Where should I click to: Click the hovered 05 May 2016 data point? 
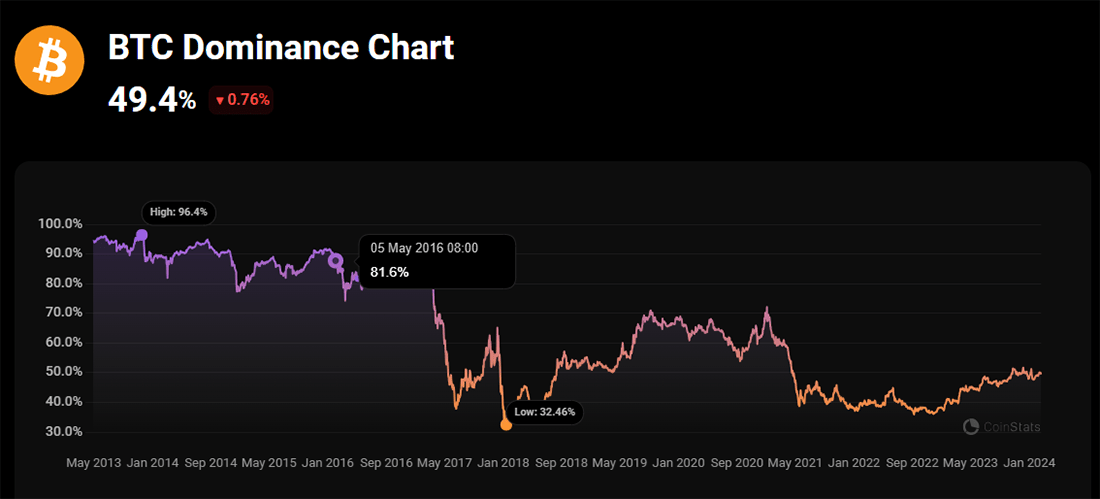click(336, 261)
